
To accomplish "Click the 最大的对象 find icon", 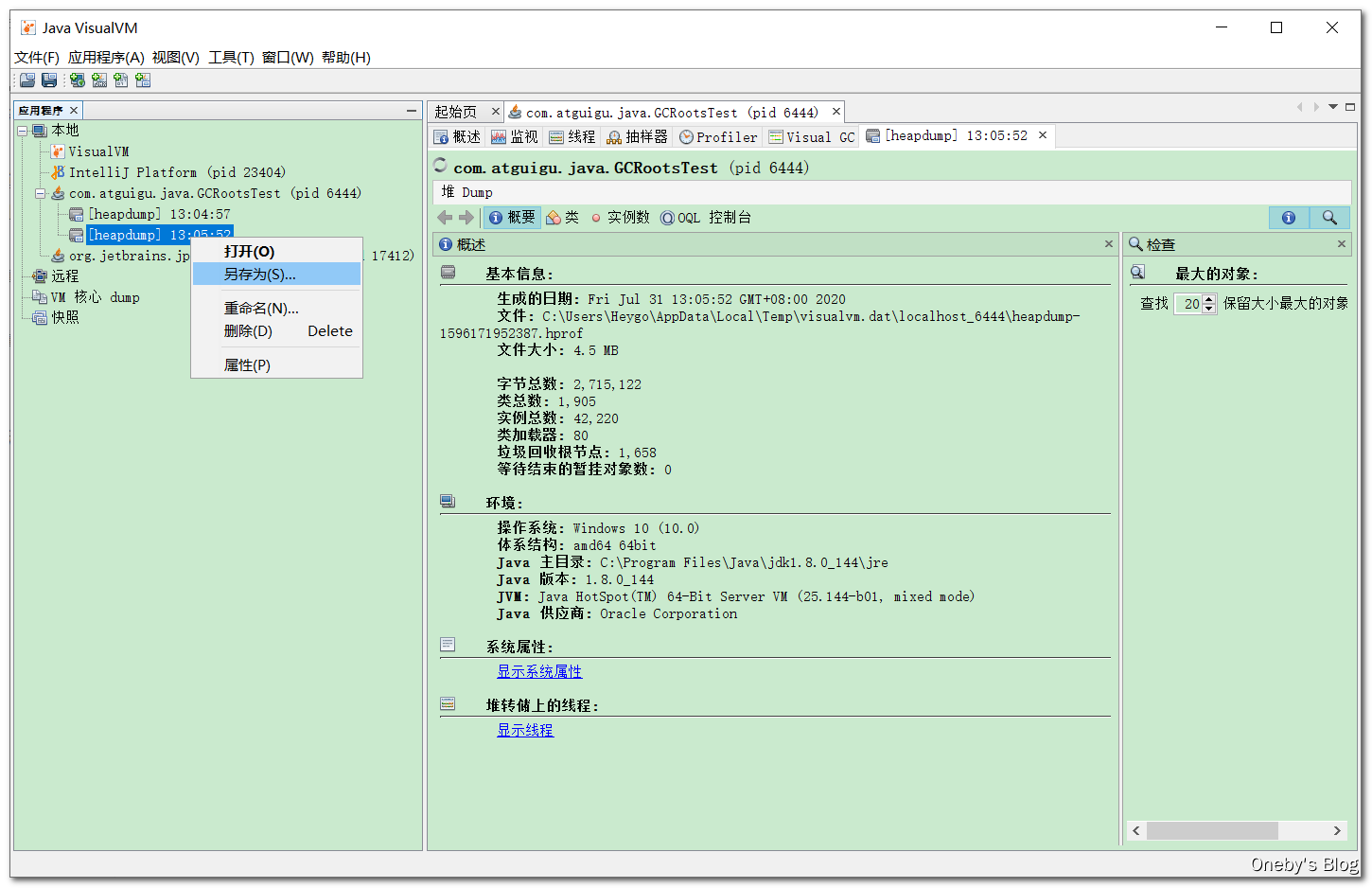I will tap(1138, 273).
